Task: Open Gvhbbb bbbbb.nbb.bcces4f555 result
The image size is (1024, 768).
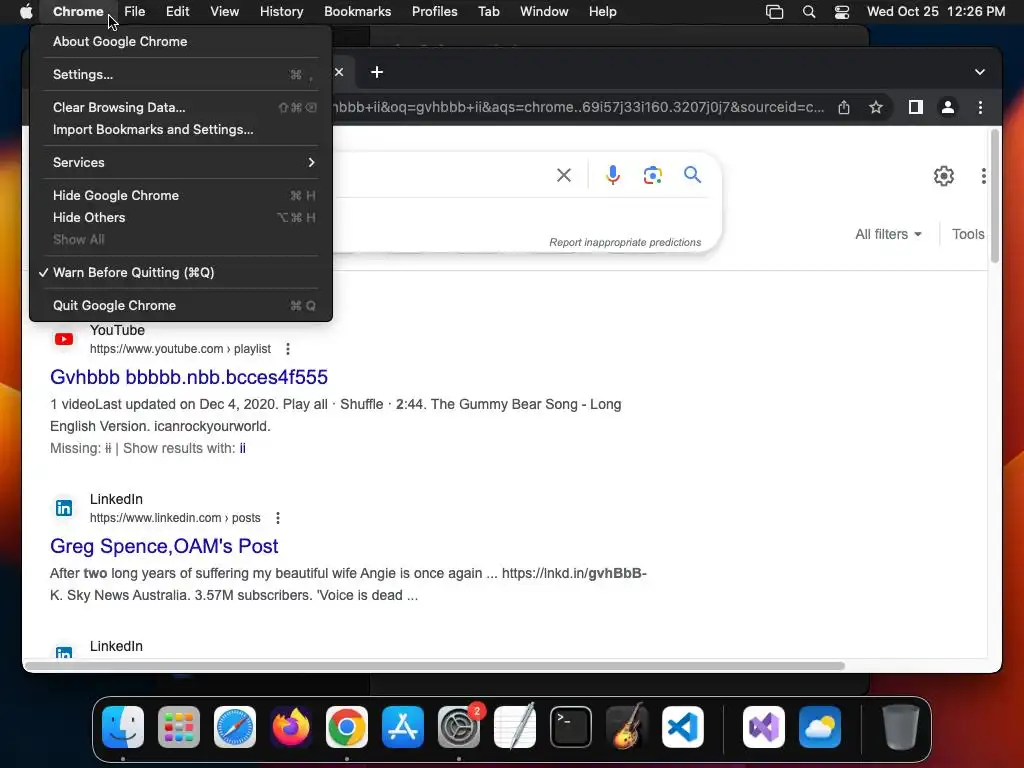Action: [x=189, y=377]
